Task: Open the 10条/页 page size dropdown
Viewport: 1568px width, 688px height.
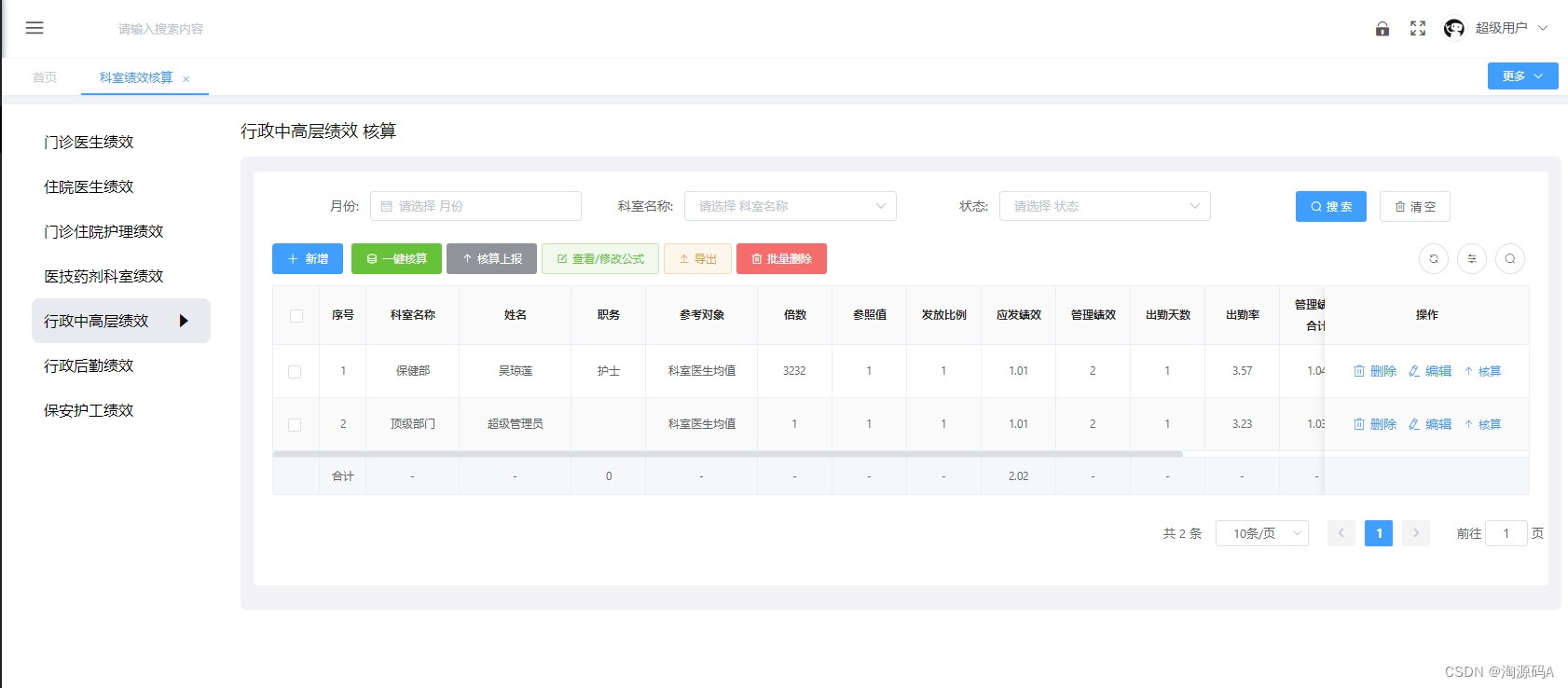Action: pos(1262,533)
